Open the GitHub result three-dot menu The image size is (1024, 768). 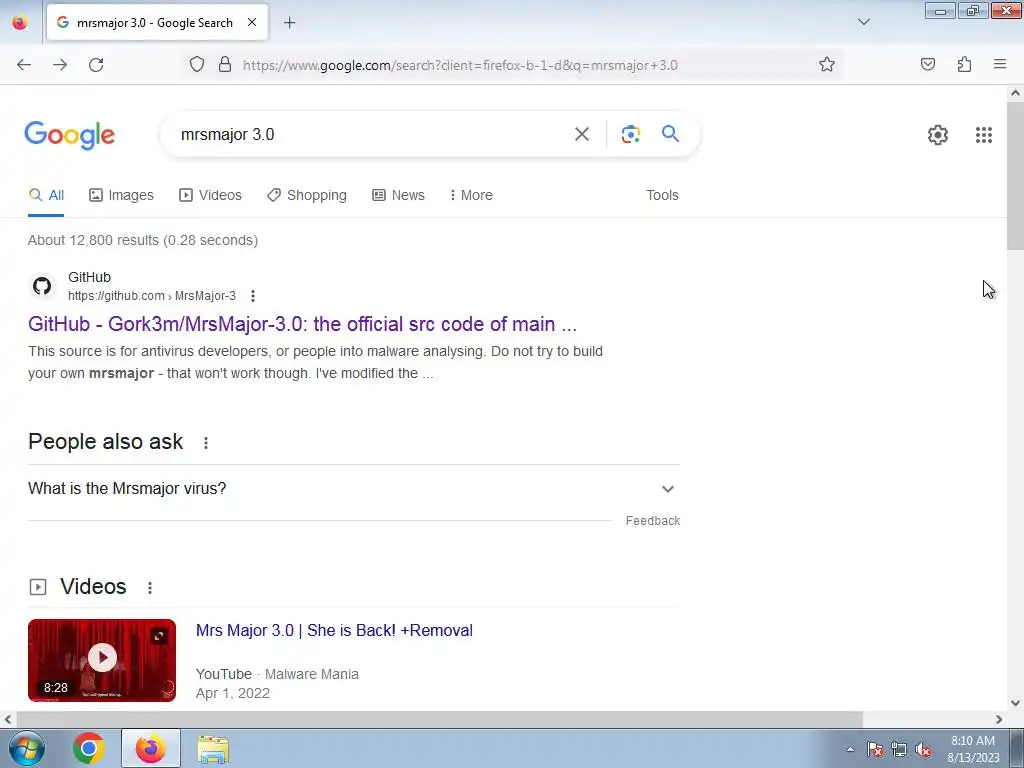(x=253, y=296)
